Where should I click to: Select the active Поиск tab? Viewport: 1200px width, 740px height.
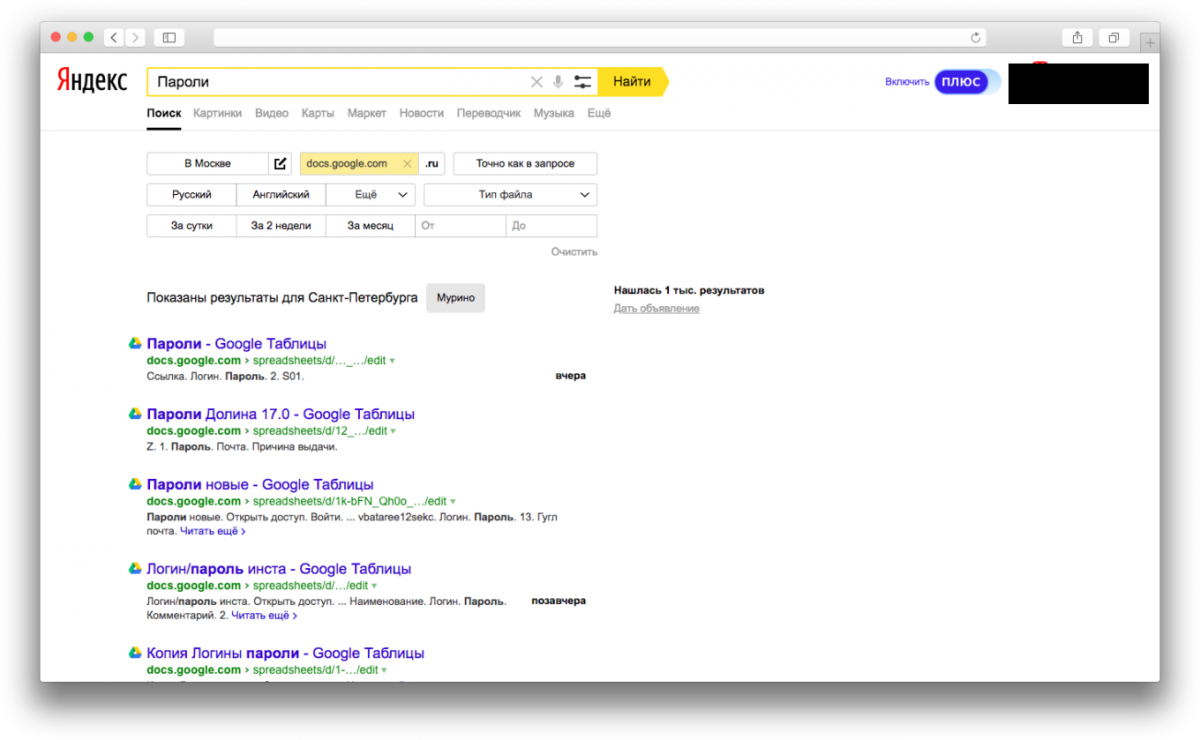[164, 113]
